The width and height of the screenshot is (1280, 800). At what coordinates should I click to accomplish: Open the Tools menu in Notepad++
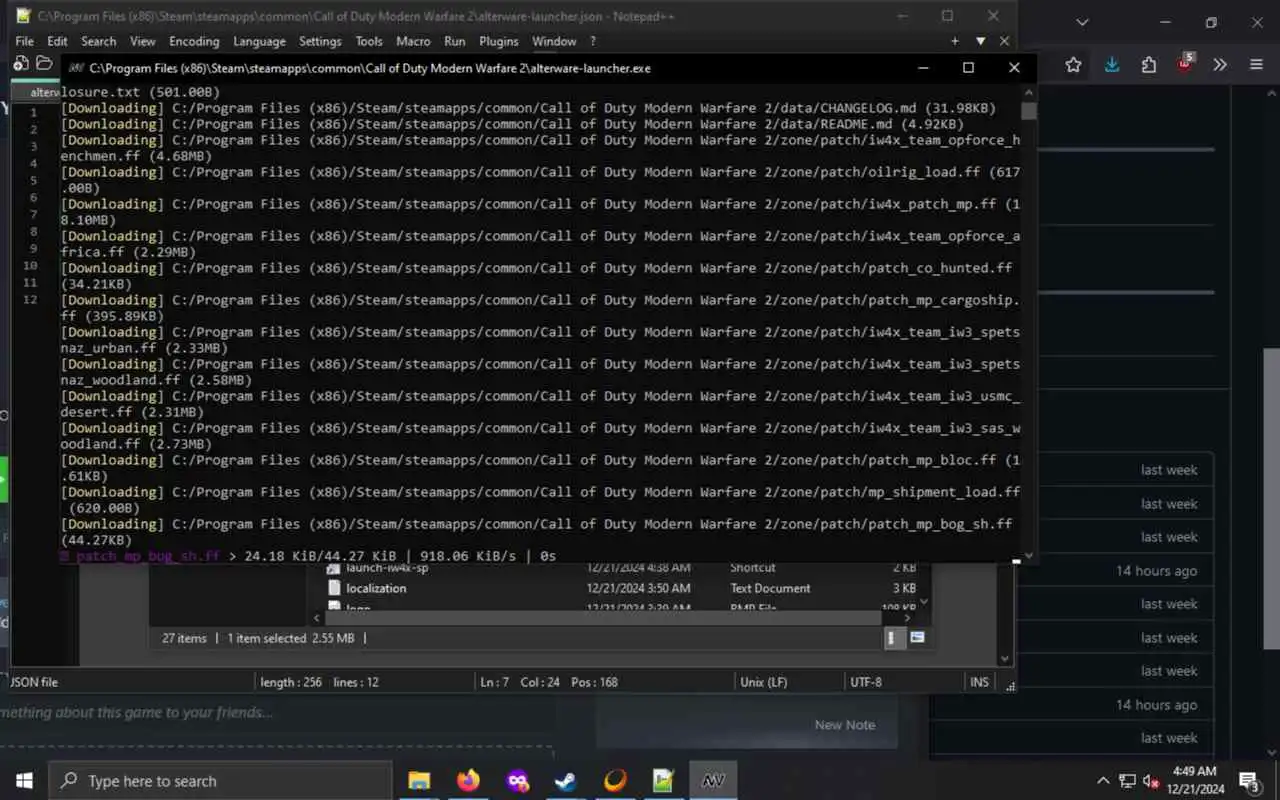pos(369,41)
